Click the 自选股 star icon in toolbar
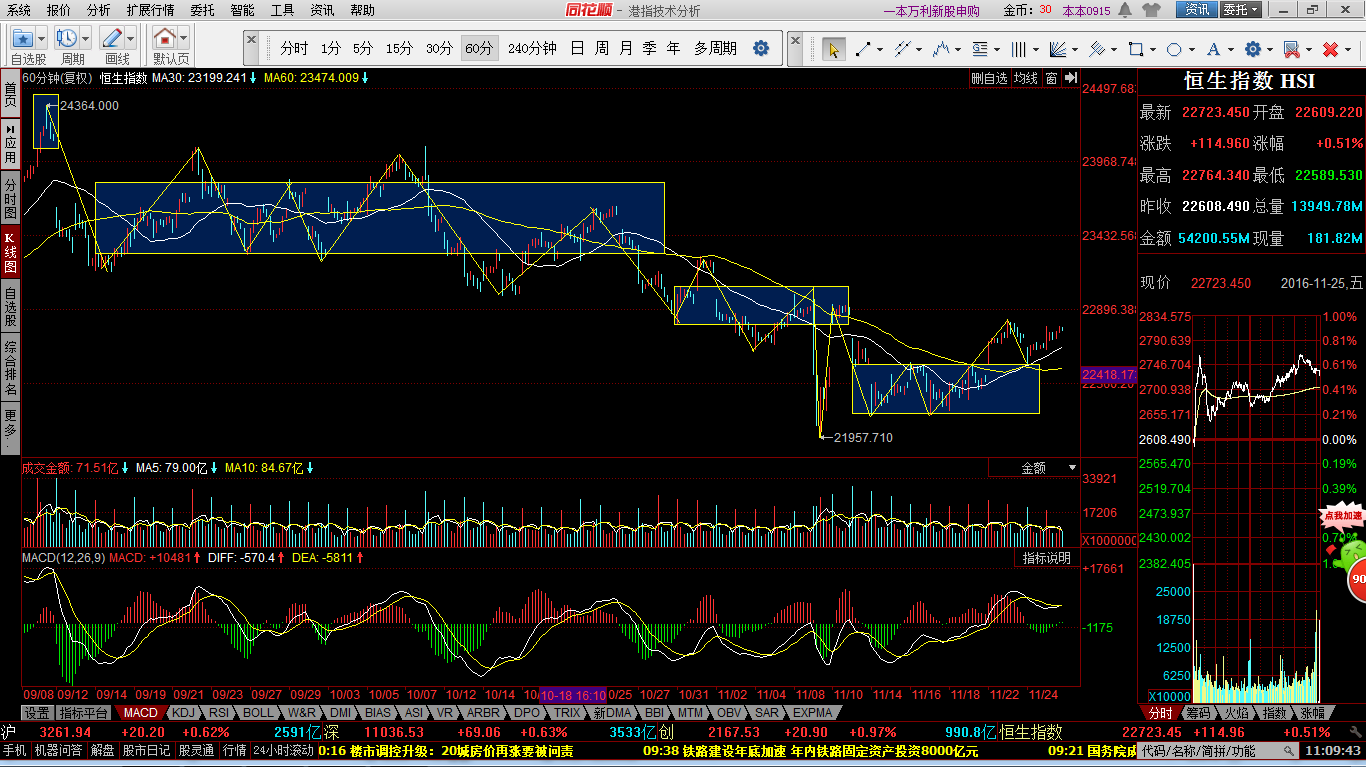The width and height of the screenshot is (1366, 767). pos(22,39)
